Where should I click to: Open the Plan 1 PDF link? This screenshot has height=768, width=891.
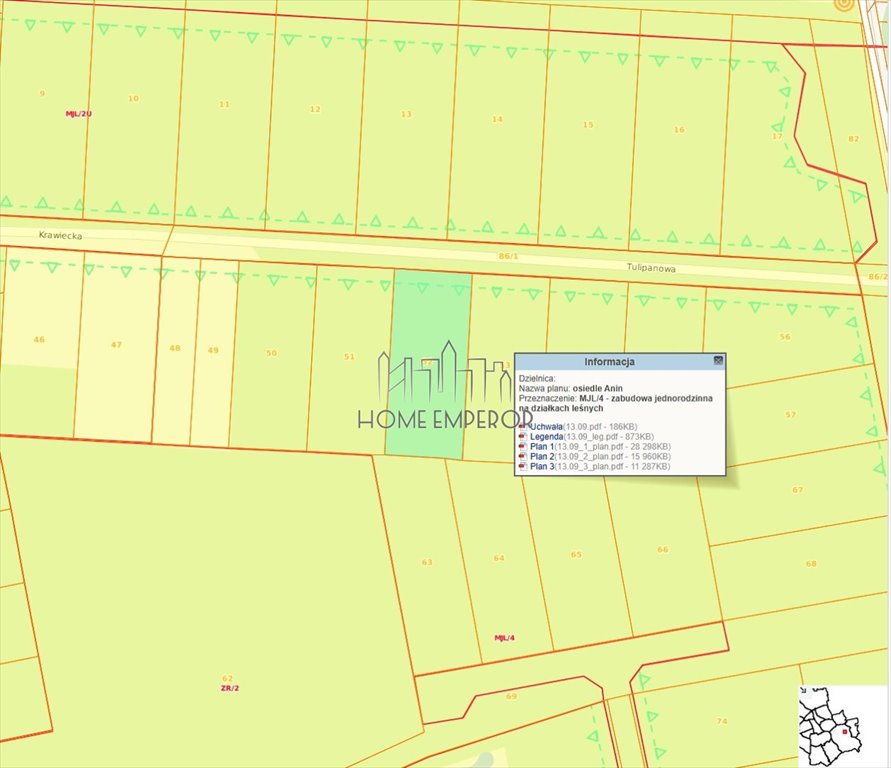(542, 447)
